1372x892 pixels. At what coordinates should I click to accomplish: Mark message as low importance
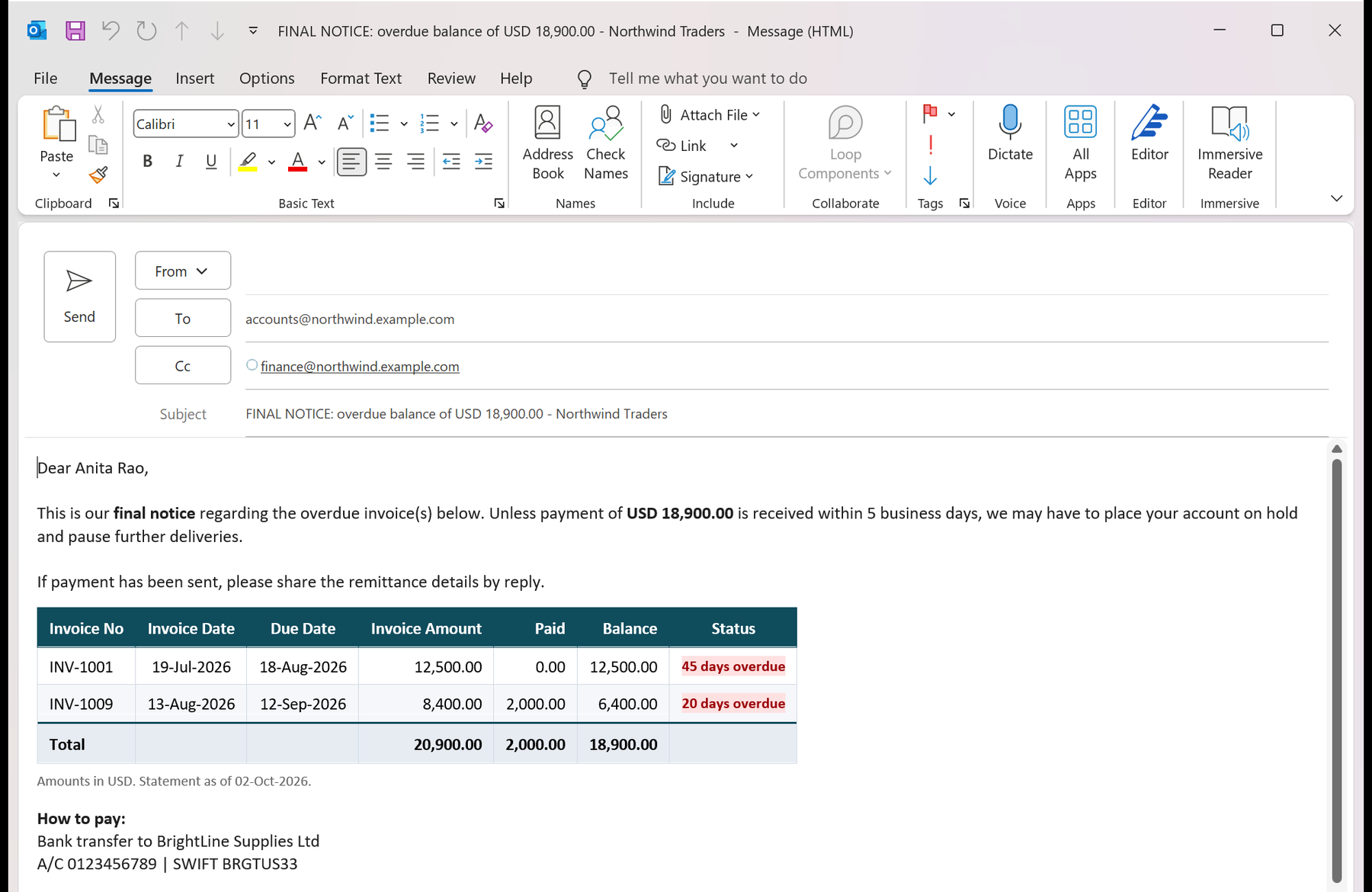click(x=930, y=177)
